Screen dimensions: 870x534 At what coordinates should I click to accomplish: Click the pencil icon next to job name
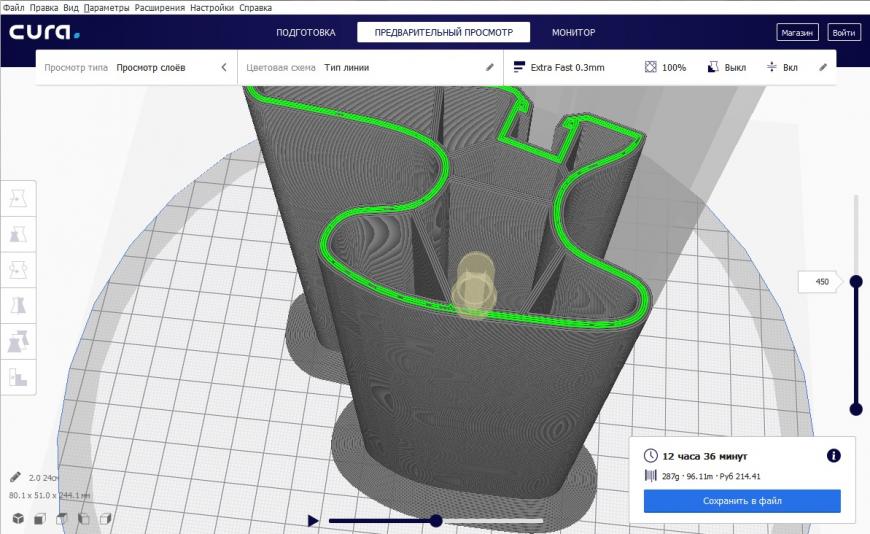click(x=15, y=477)
